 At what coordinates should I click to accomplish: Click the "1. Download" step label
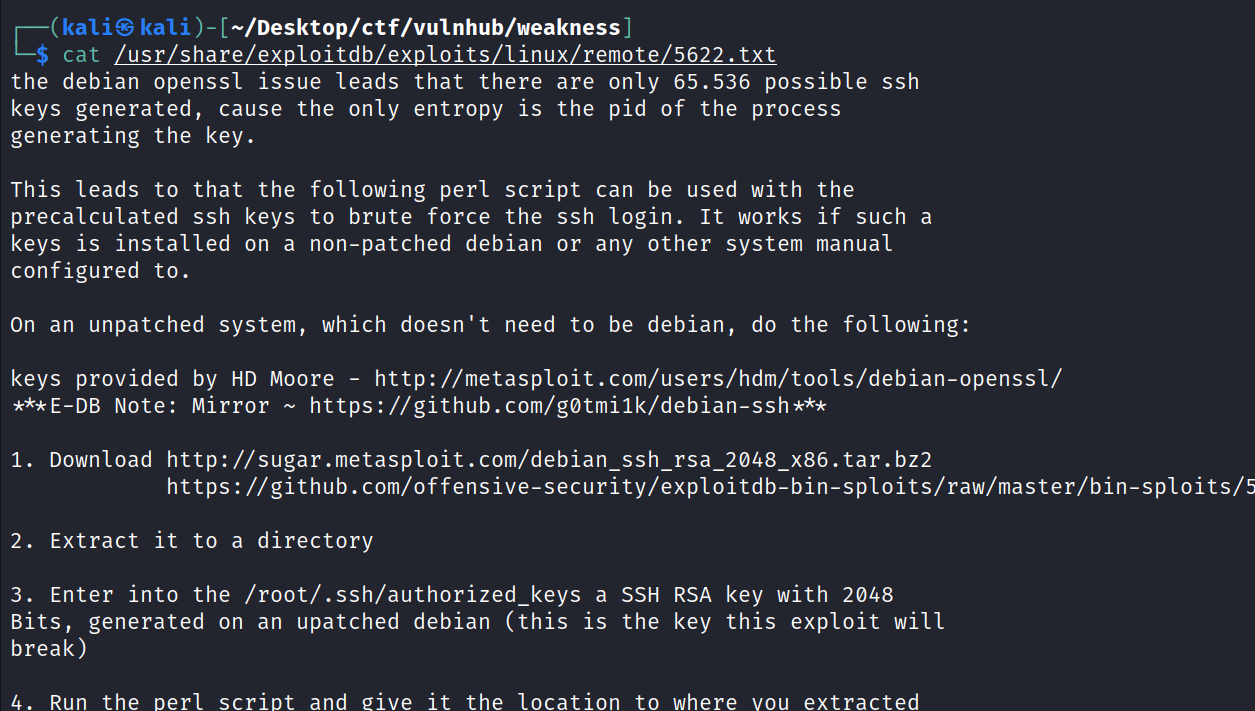[x=82, y=460]
